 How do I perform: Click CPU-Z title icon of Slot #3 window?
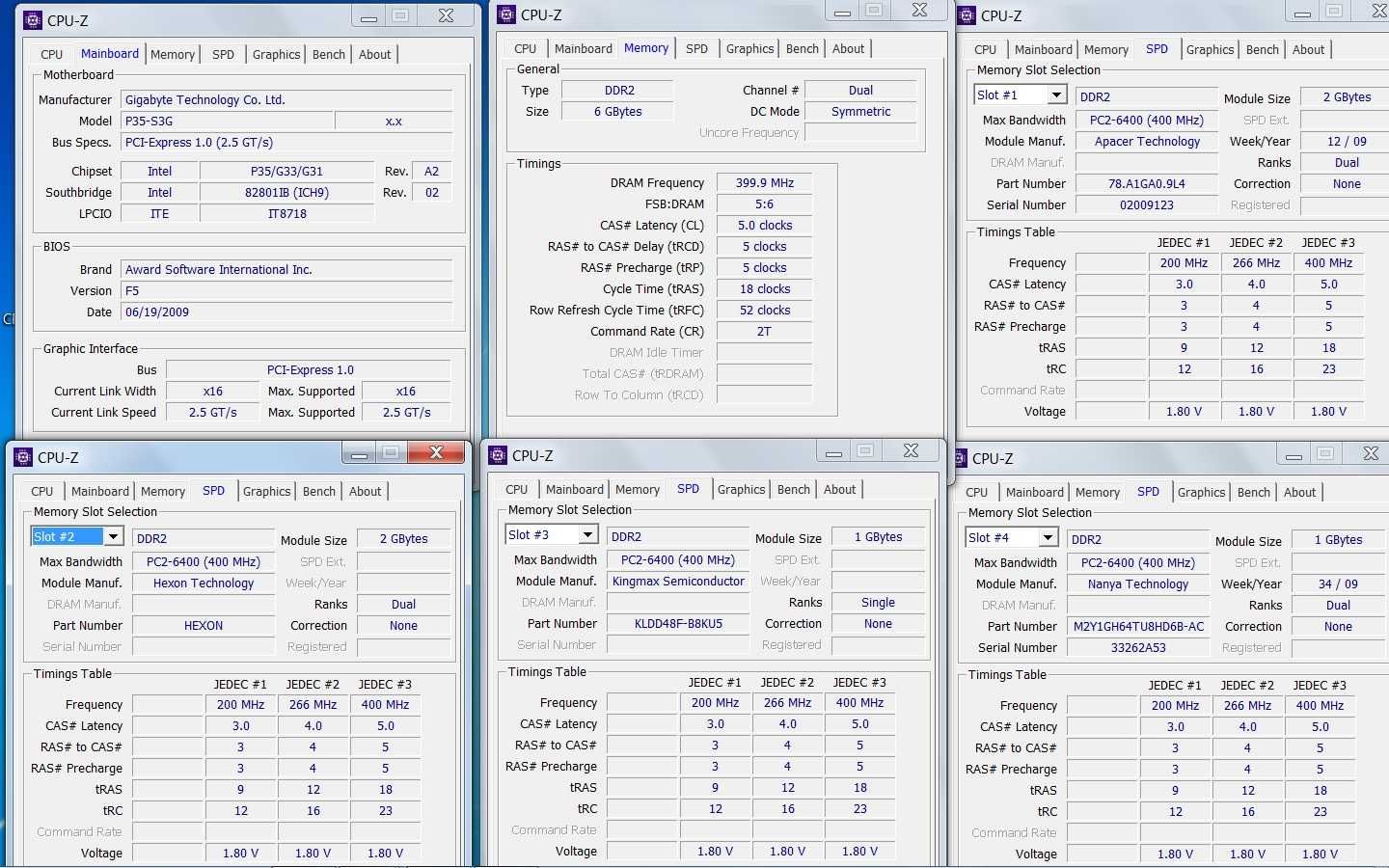coord(497,455)
